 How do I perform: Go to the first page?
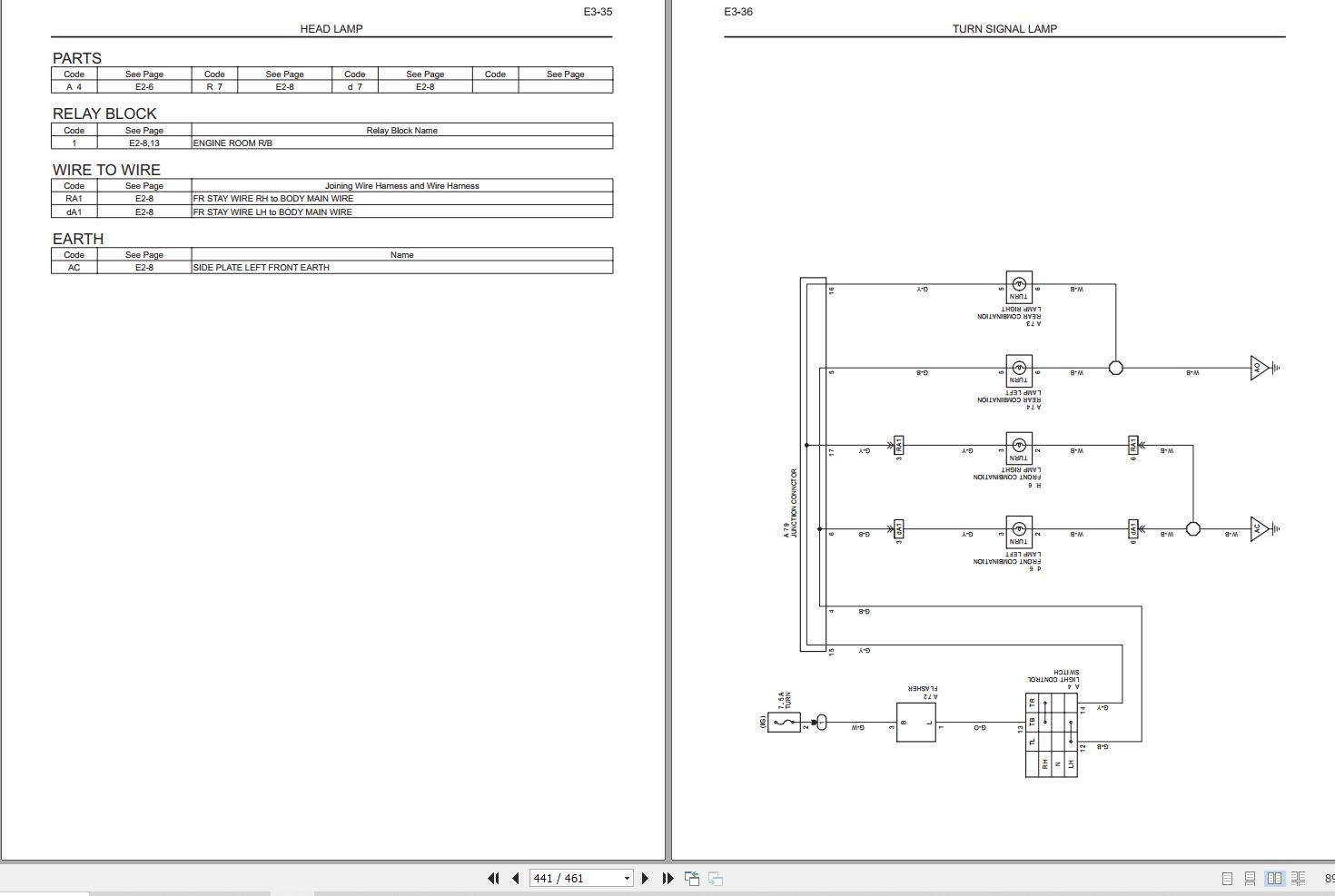coord(493,878)
